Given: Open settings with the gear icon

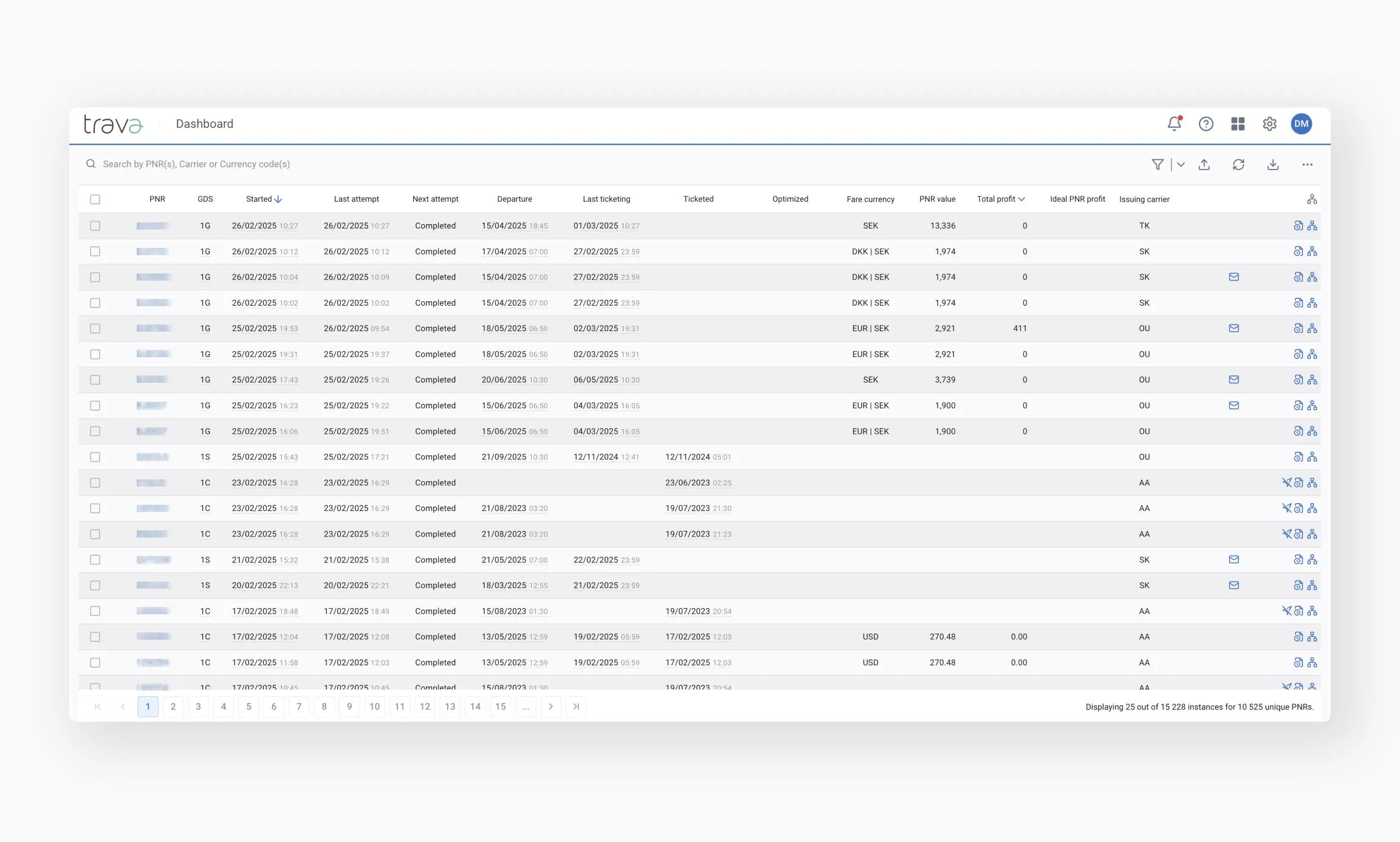Looking at the screenshot, I should click(x=1269, y=123).
